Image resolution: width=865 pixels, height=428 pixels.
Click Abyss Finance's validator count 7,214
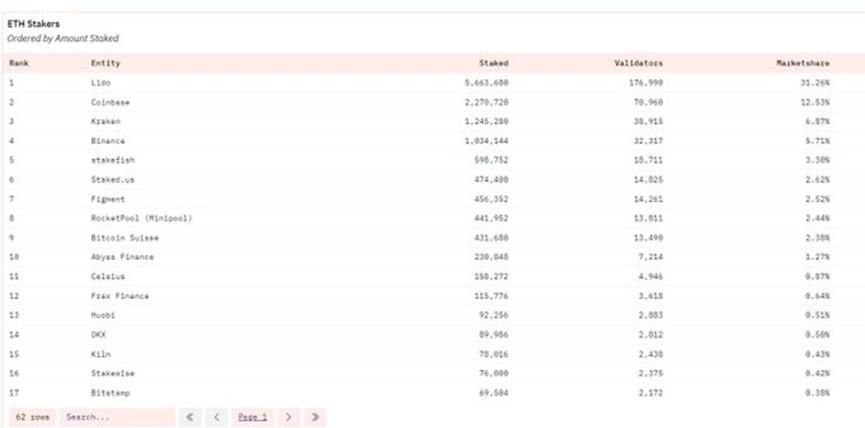(x=651, y=257)
